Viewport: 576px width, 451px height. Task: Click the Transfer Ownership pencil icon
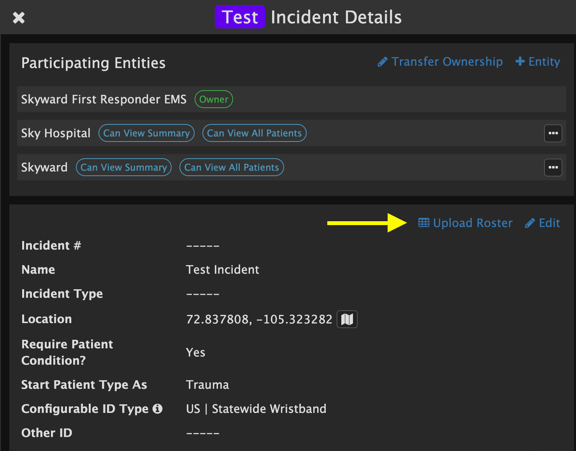click(382, 62)
